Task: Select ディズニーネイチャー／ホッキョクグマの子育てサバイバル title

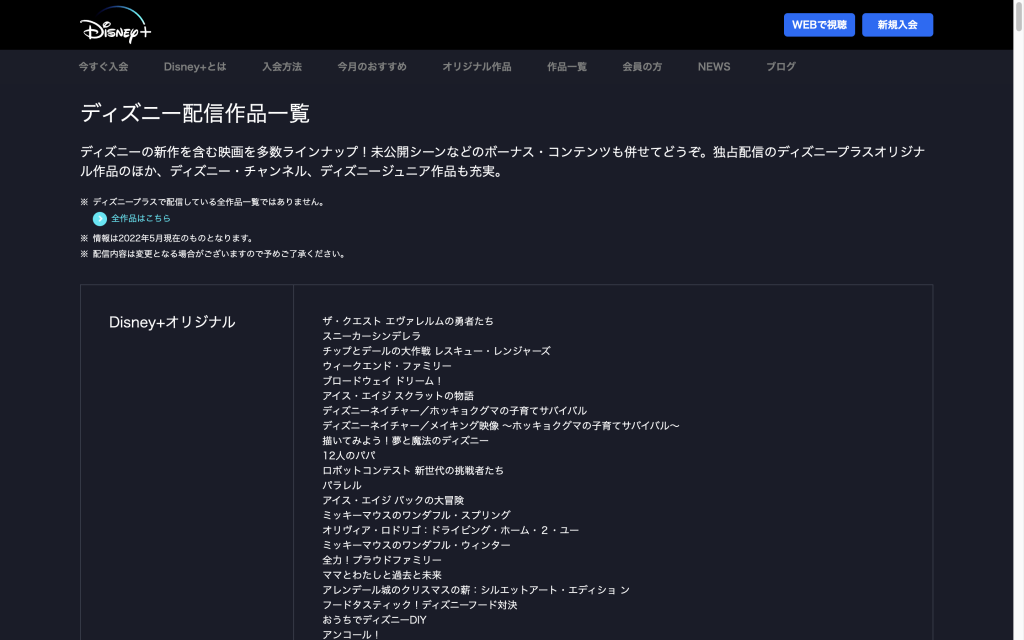Action: (x=455, y=411)
